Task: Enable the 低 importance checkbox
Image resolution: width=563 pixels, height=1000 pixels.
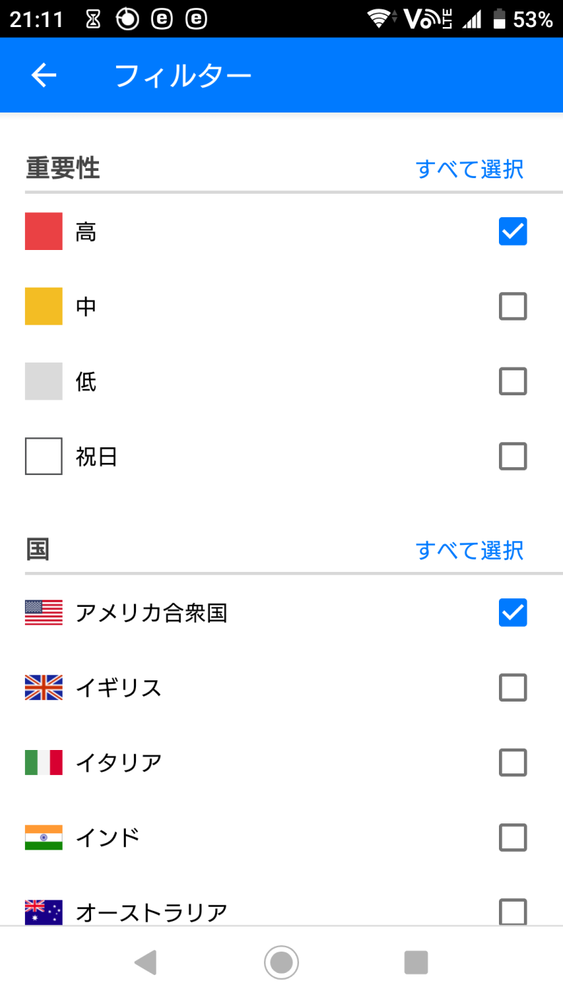Action: (513, 381)
